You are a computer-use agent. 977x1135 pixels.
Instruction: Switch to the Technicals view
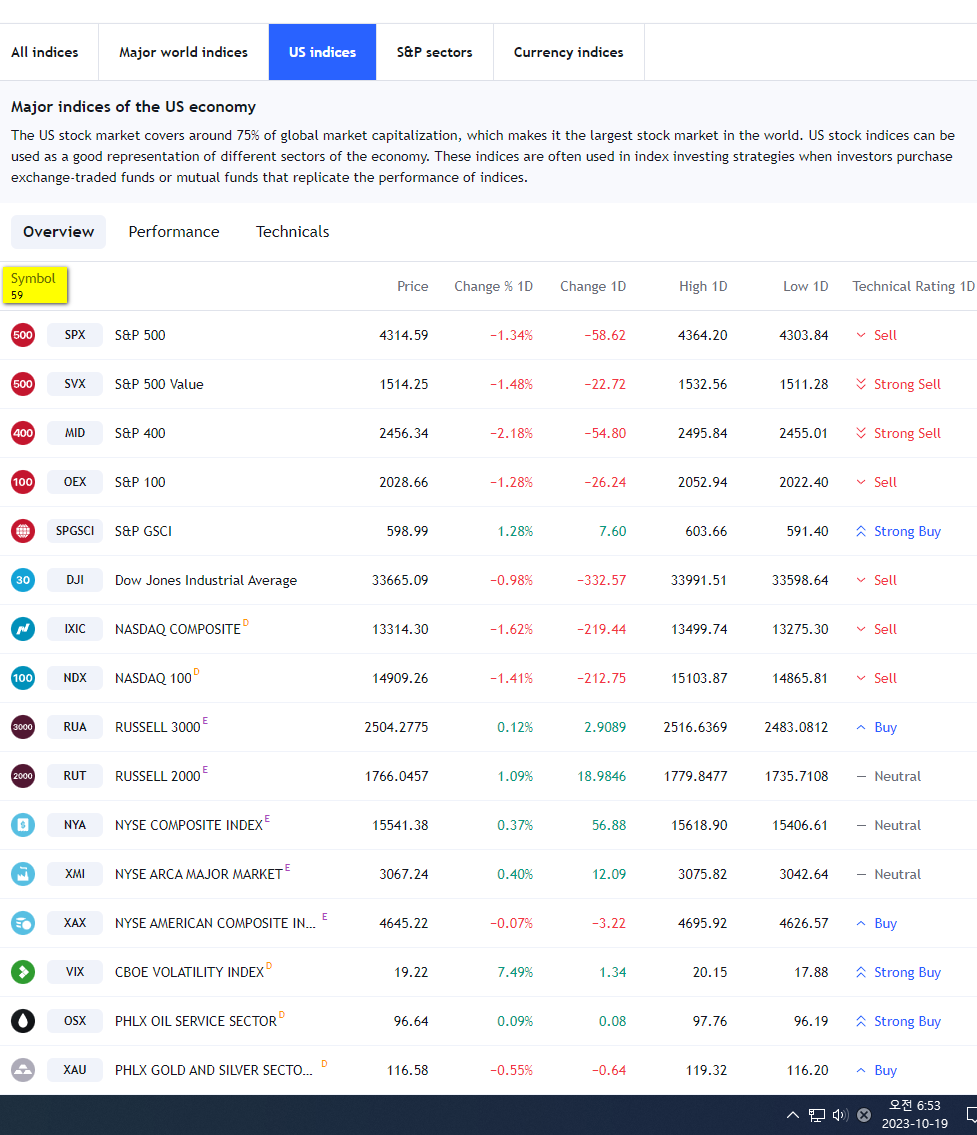[292, 232]
